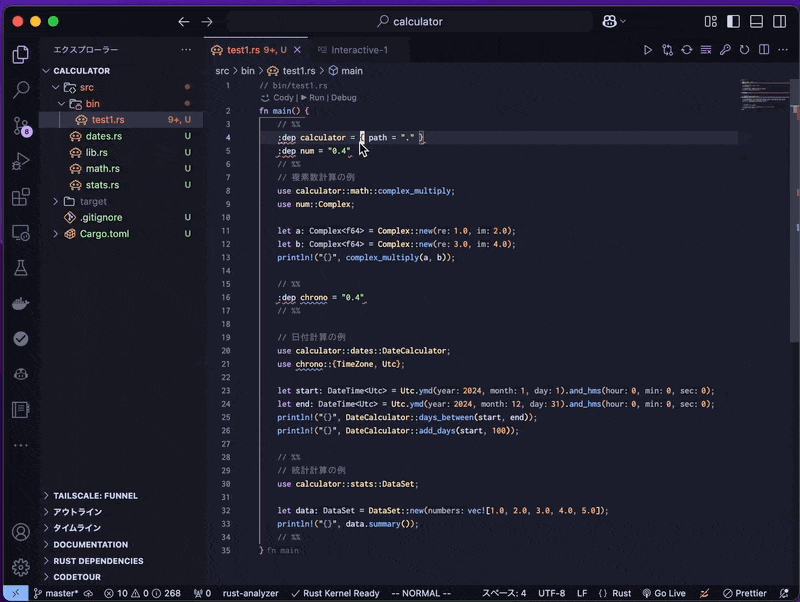Viewport: 800px width, 602px height.
Task: Click the Go Live status button
Action: click(x=664, y=593)
